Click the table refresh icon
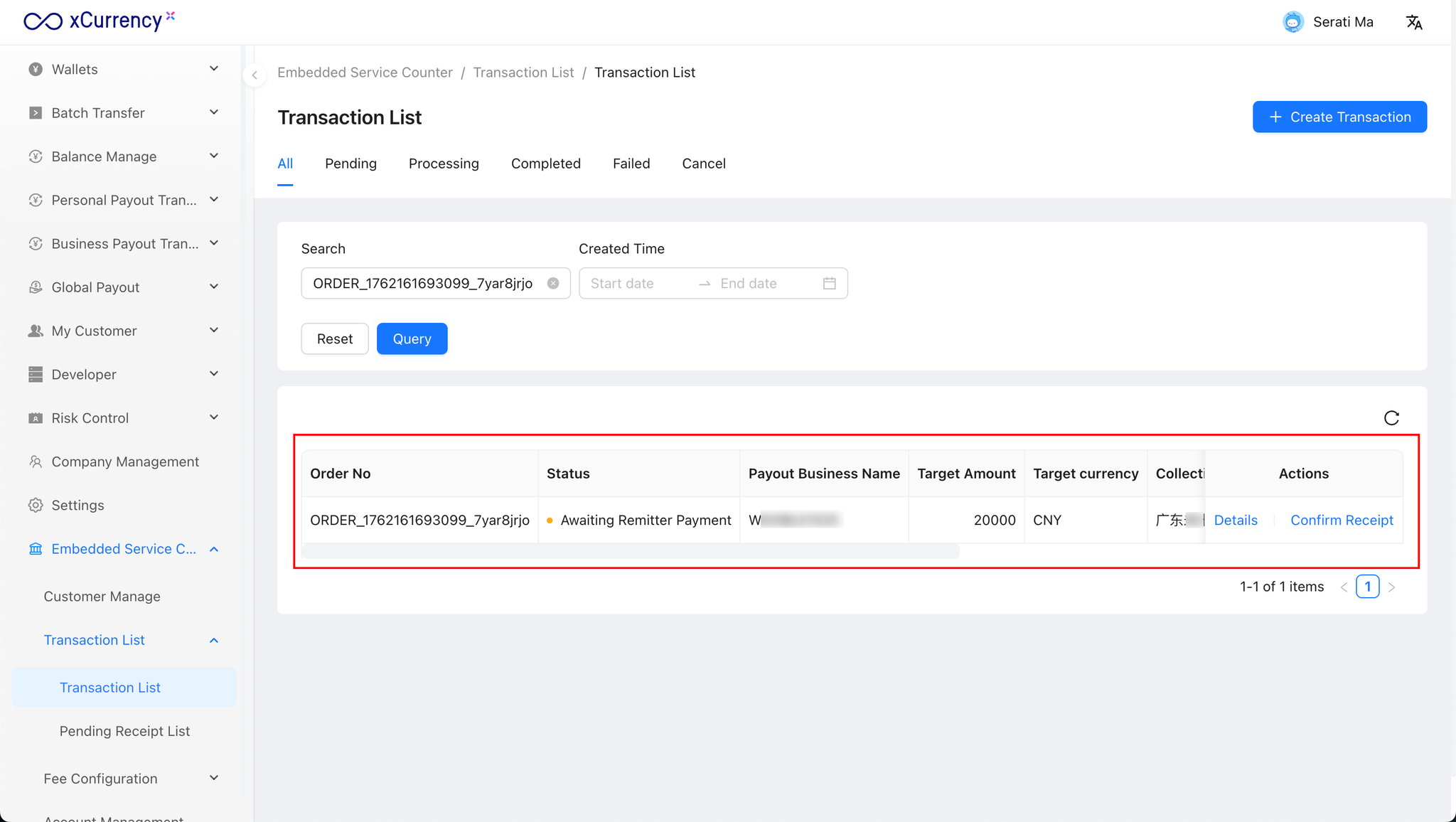This screenshot has width=1456, height=822. tap(1391, 418)
